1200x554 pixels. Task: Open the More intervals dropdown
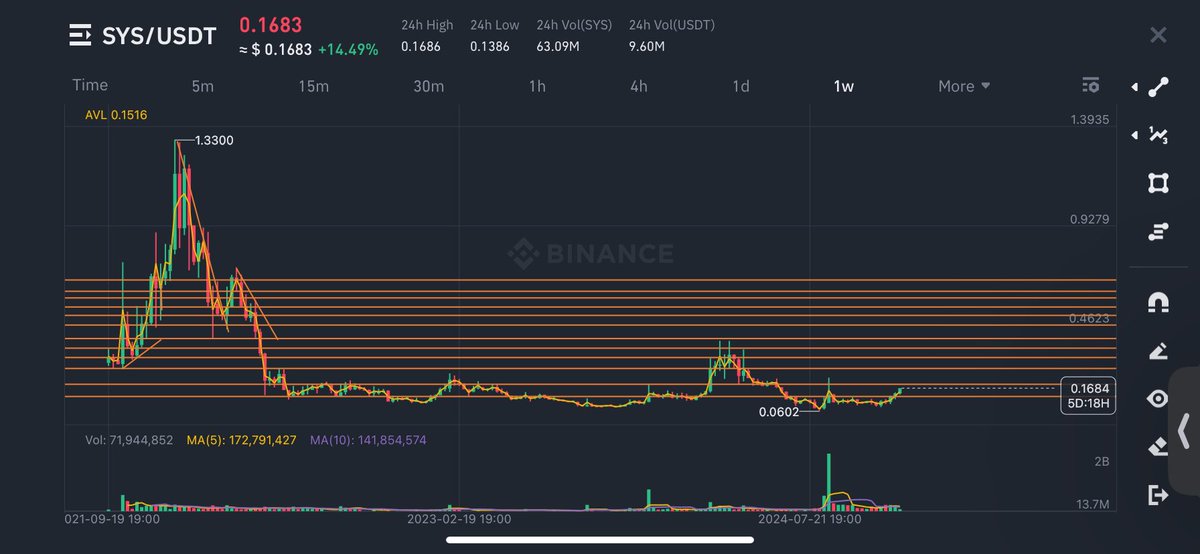964,86
